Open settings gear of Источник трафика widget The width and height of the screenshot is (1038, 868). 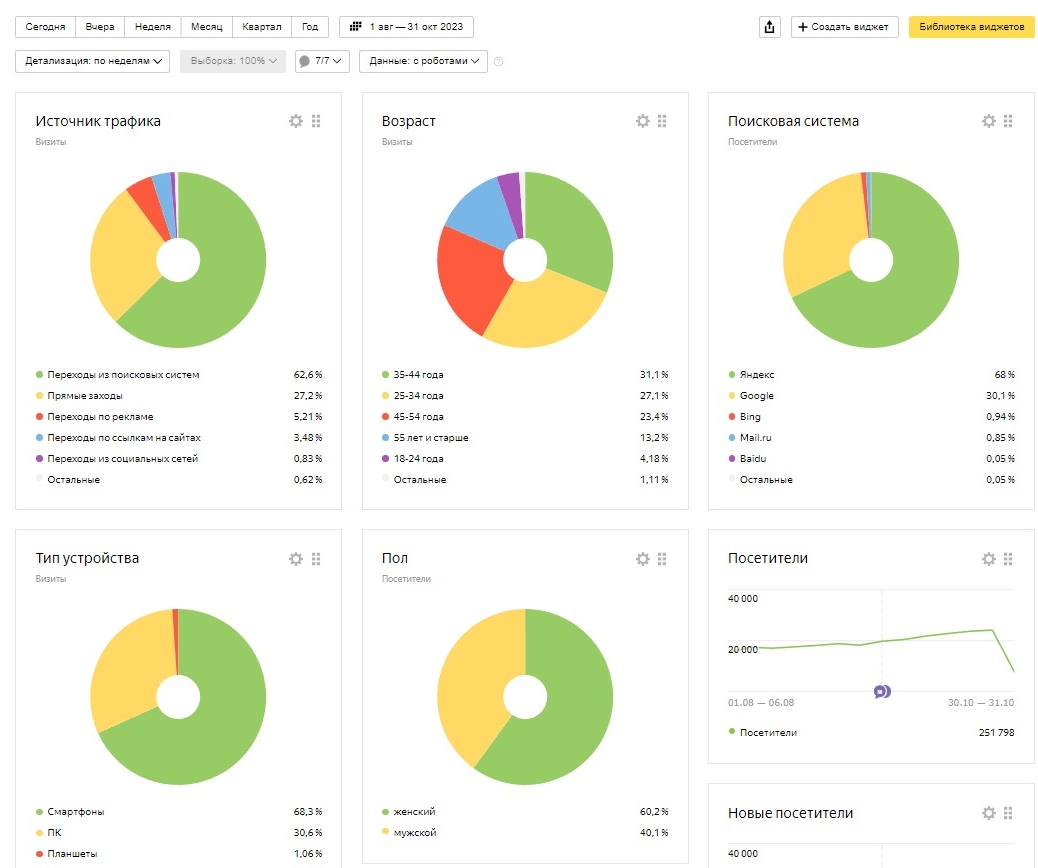point(296,121)
